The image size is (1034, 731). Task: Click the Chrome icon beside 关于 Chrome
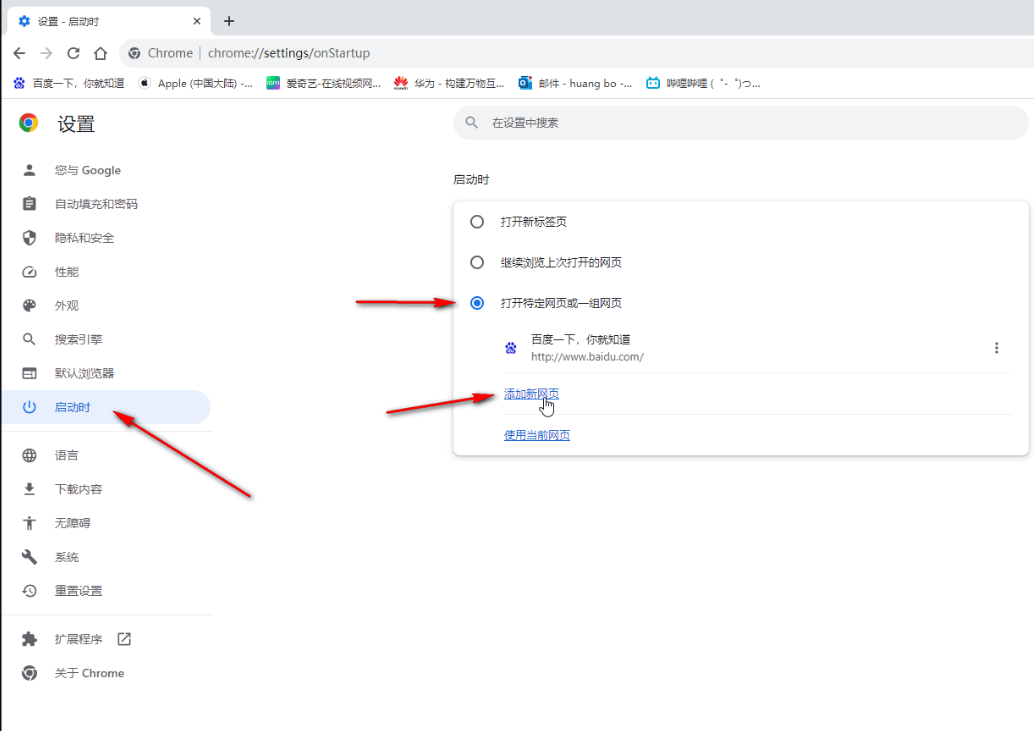point(29,673)
